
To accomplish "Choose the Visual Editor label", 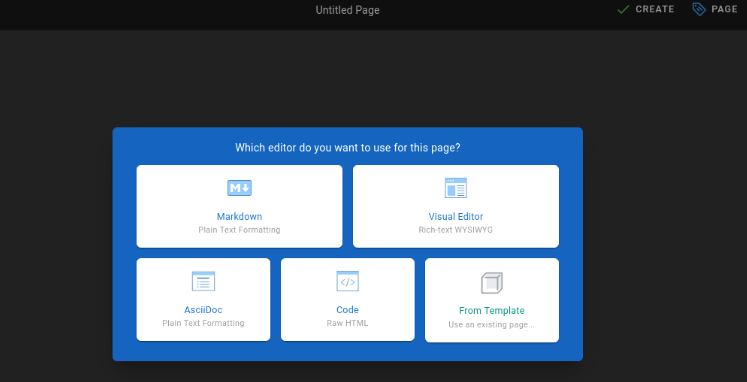I will (455, 217).
